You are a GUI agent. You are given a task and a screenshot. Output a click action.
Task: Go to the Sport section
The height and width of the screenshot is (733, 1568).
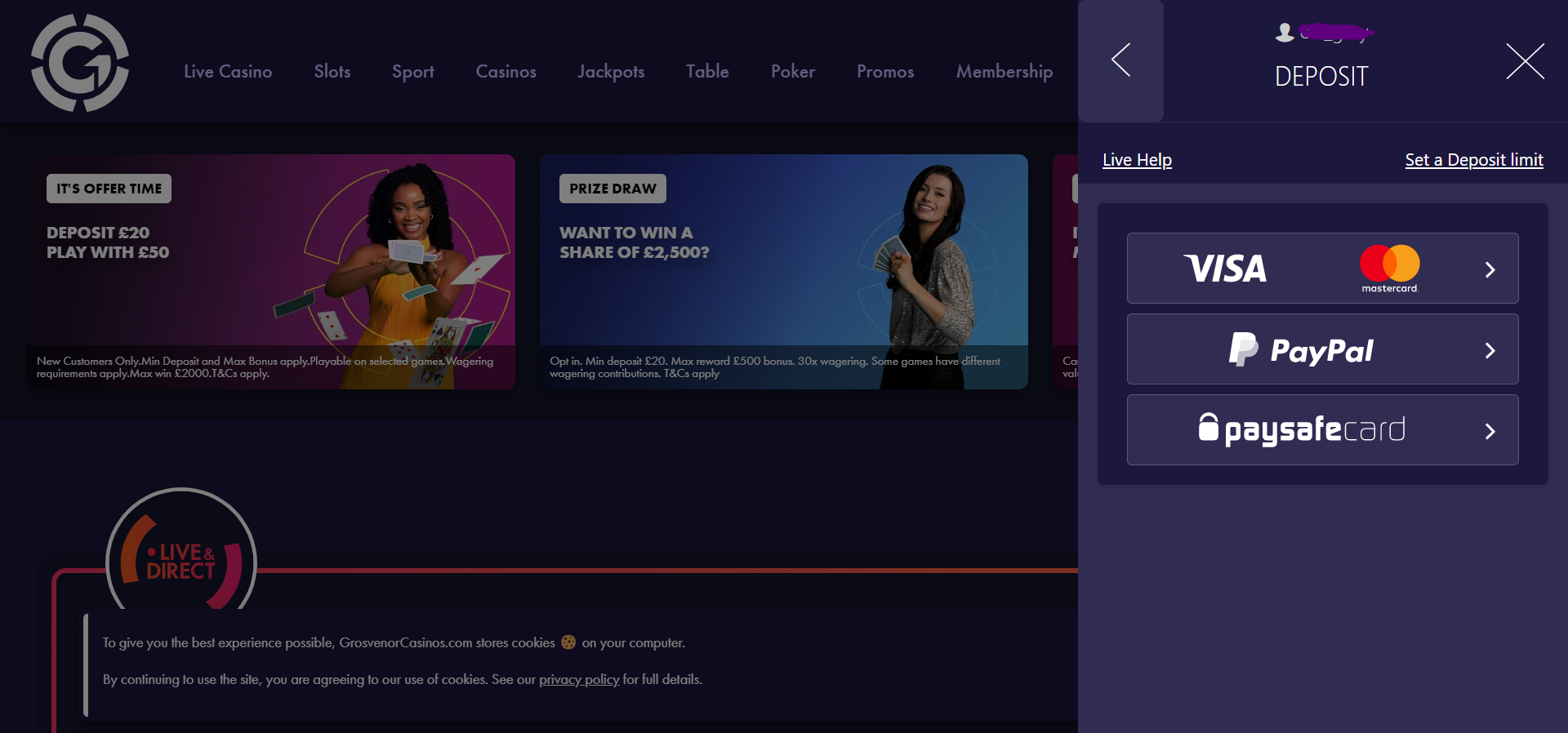coord(413,72)
